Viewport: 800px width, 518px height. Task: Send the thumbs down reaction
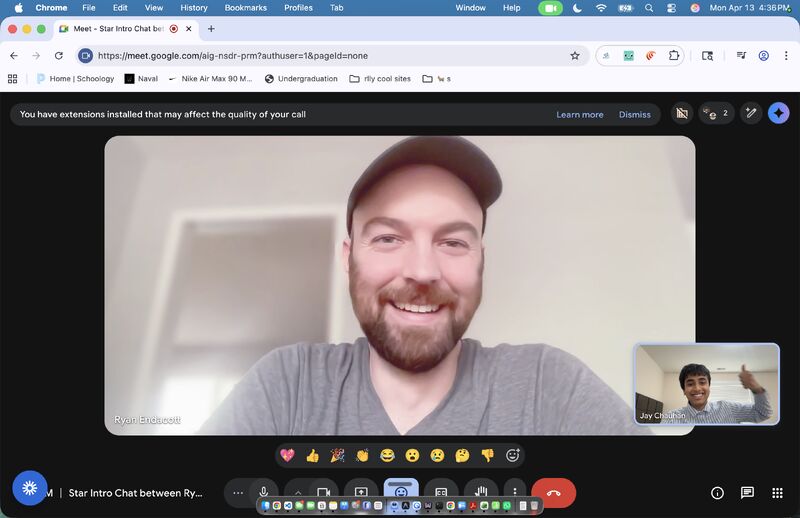[487, 455]
